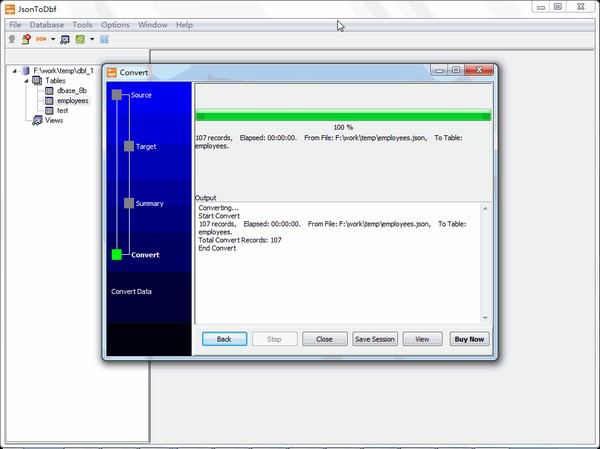Collapse the F:\work\temp\dbf_1 database node
The width and height of the screenshot is (600, 449).
click(12, 71)
